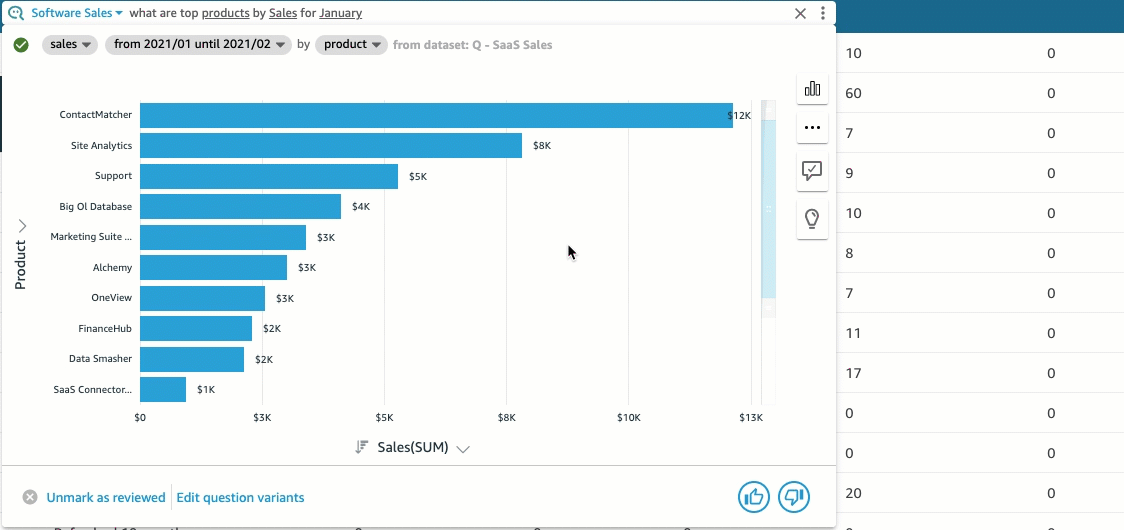Select the Support bar
Image resolution: width=1124 pixels, height=530 pixels.
(x=269, y=176)
